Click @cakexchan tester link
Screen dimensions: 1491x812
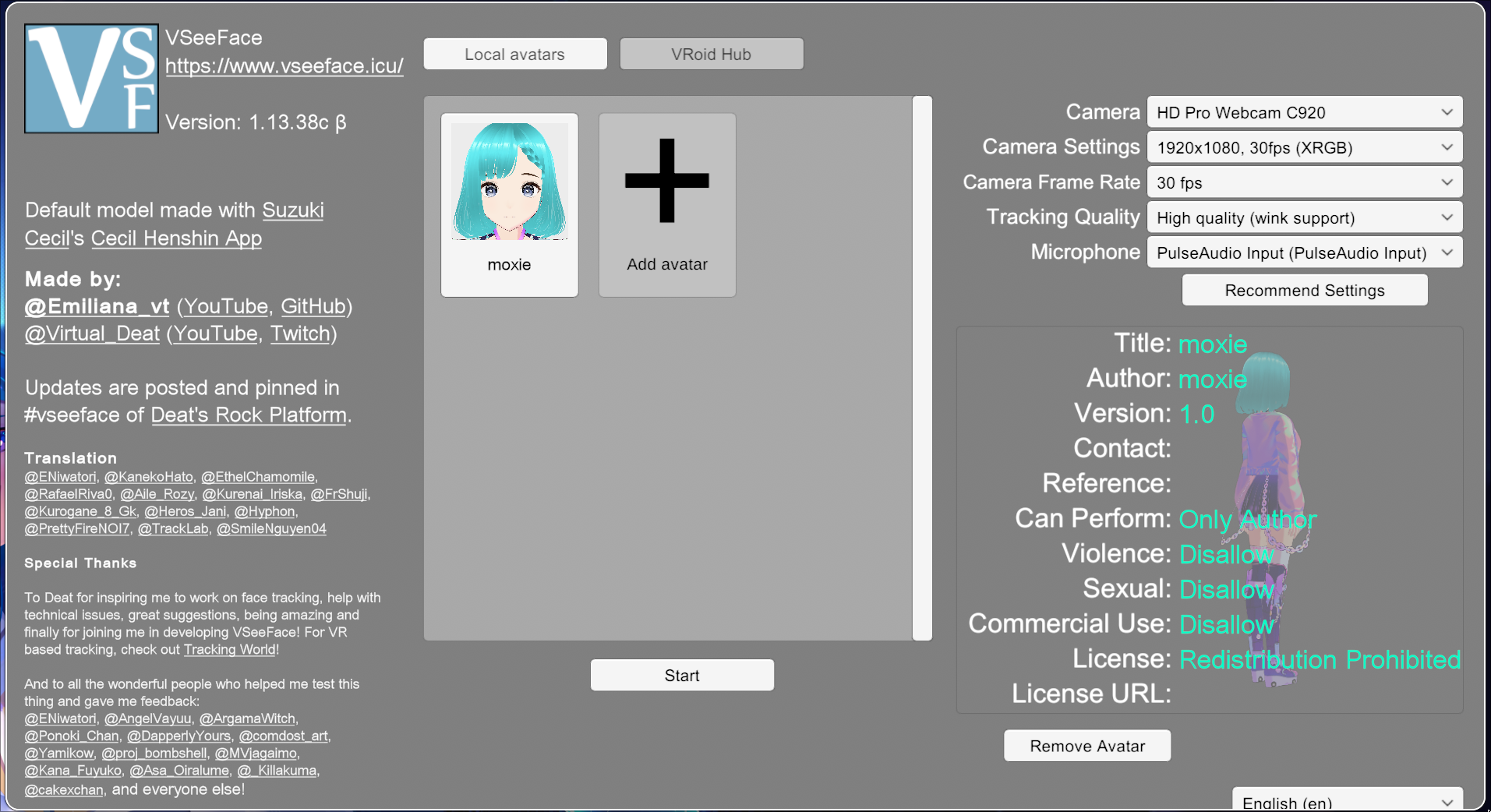[x=64, y=789]
